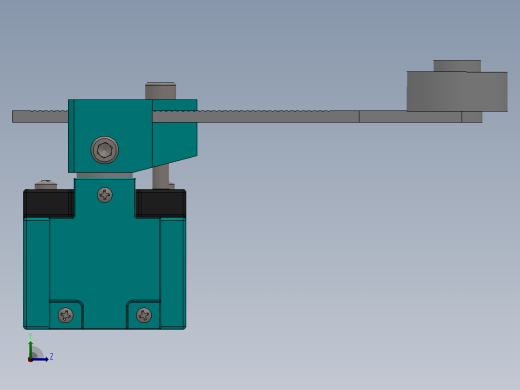
Task: Click the red origin point of the triad
Action: (x=30, y=360)
